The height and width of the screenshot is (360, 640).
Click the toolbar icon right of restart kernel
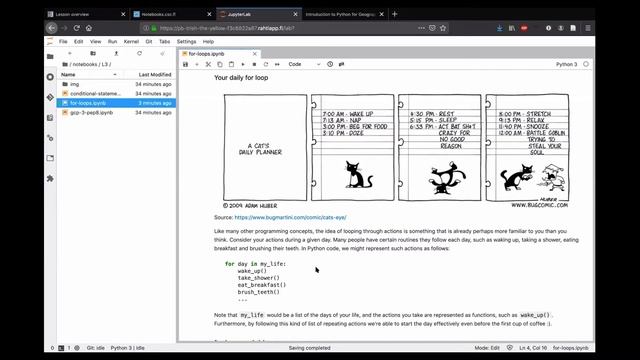pos(277,64)
